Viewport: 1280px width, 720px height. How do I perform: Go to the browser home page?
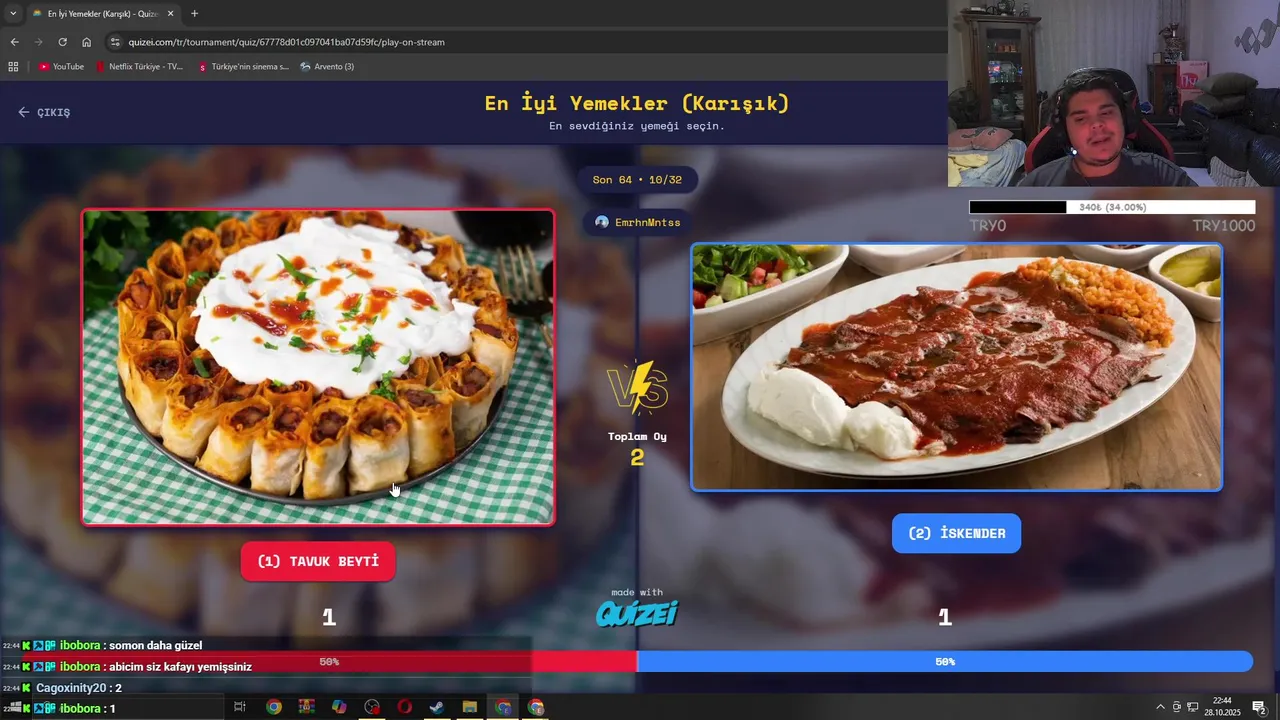coord(86,42)
